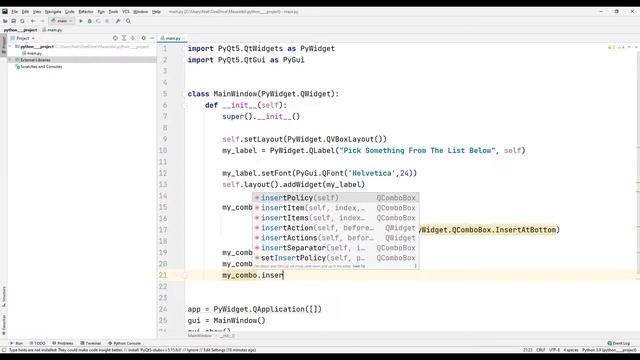Viewport: 640px width, 360px height.
Task: Click the Select Opened File target icon
Action: pyautogui.click(x=115, y=38)
